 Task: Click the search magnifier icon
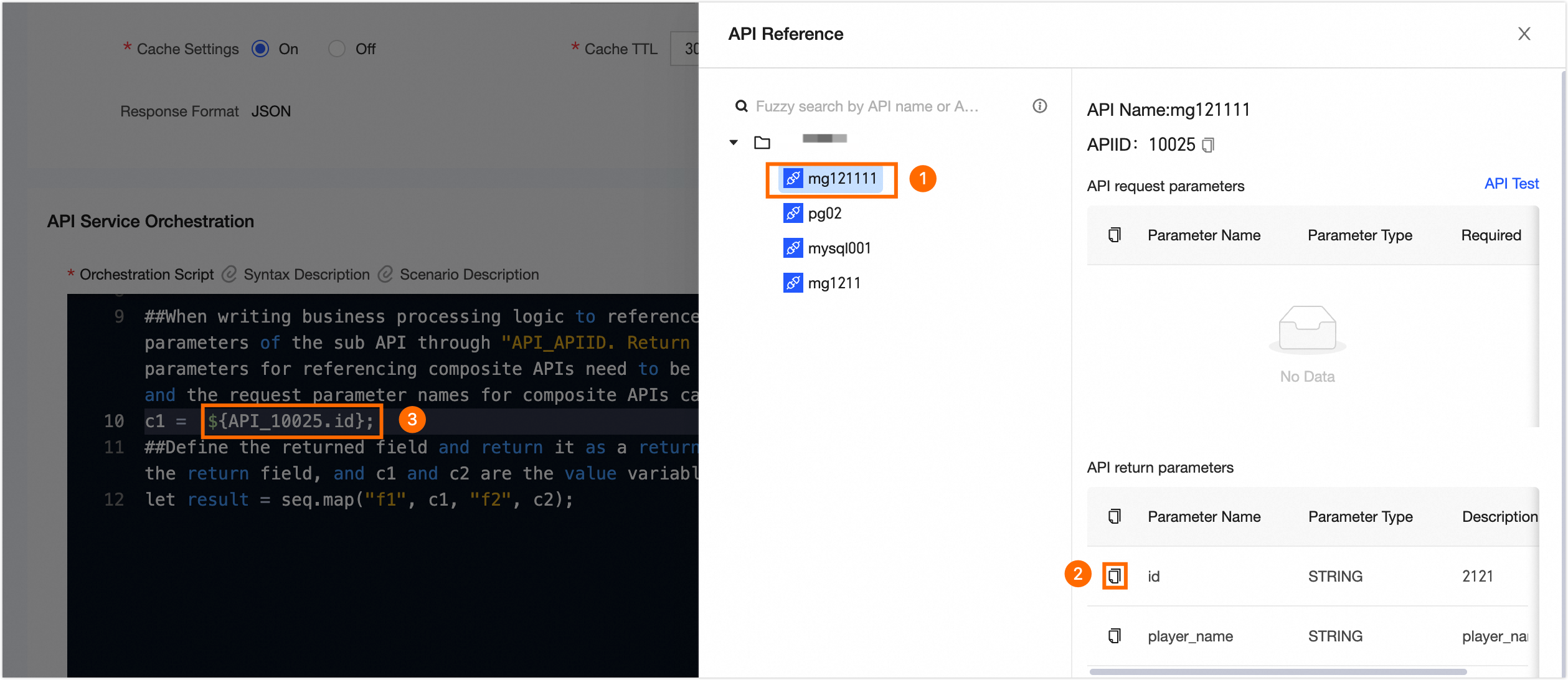tap(741, 106)
